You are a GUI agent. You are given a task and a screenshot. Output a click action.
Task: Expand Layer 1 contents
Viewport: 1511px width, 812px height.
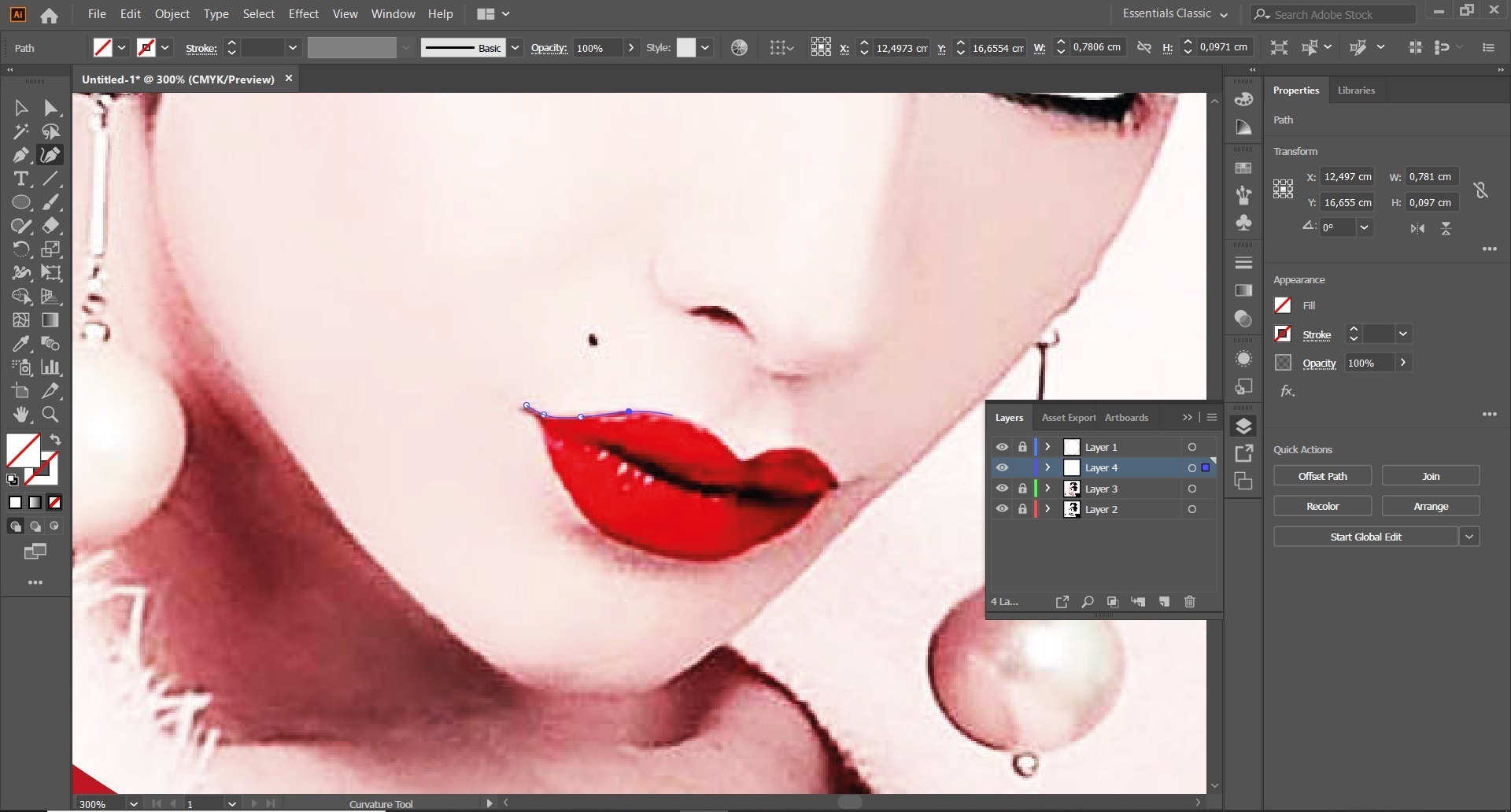point(1047,447)
